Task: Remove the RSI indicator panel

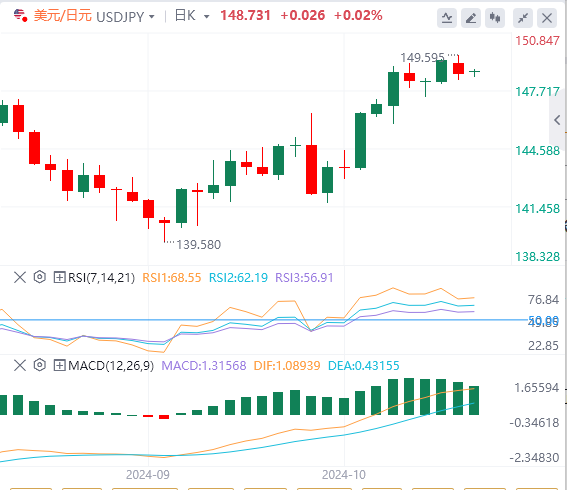Action: pyautogui.click(x=20, y=277)
